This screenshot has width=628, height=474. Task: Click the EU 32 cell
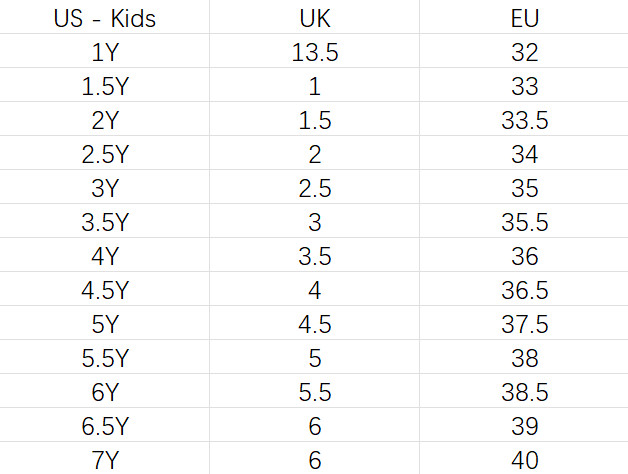524,52
